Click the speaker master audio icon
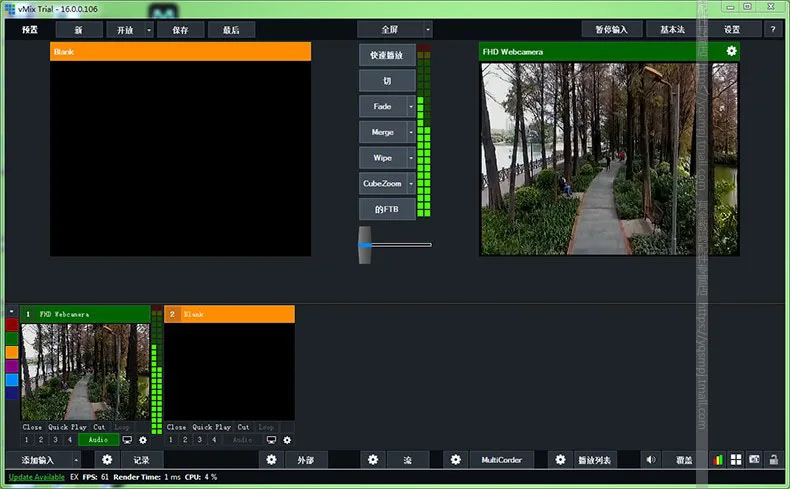The image size is (790, 489). click(x=651, y=460)
